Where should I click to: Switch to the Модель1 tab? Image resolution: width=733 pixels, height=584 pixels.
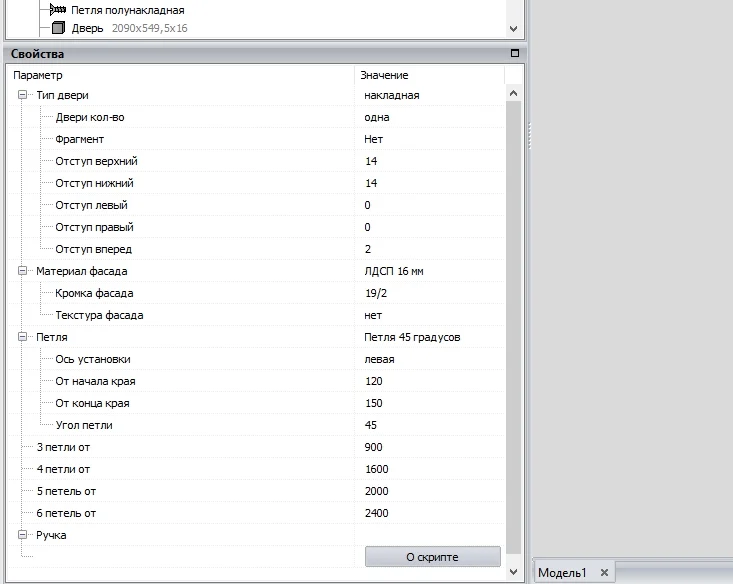tap(562, 572)
